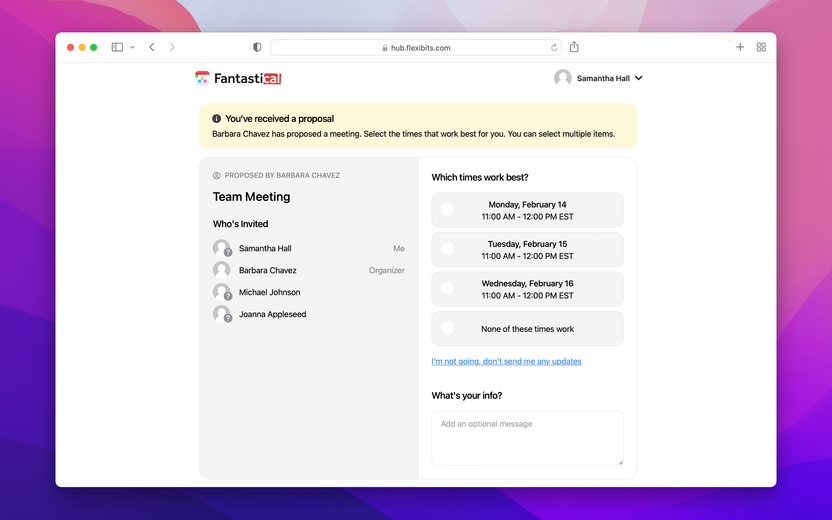Click the Organizer label beside Barbara Chavez
The image size is (832, 520).
pyautogui.click(x=386, y=271)
